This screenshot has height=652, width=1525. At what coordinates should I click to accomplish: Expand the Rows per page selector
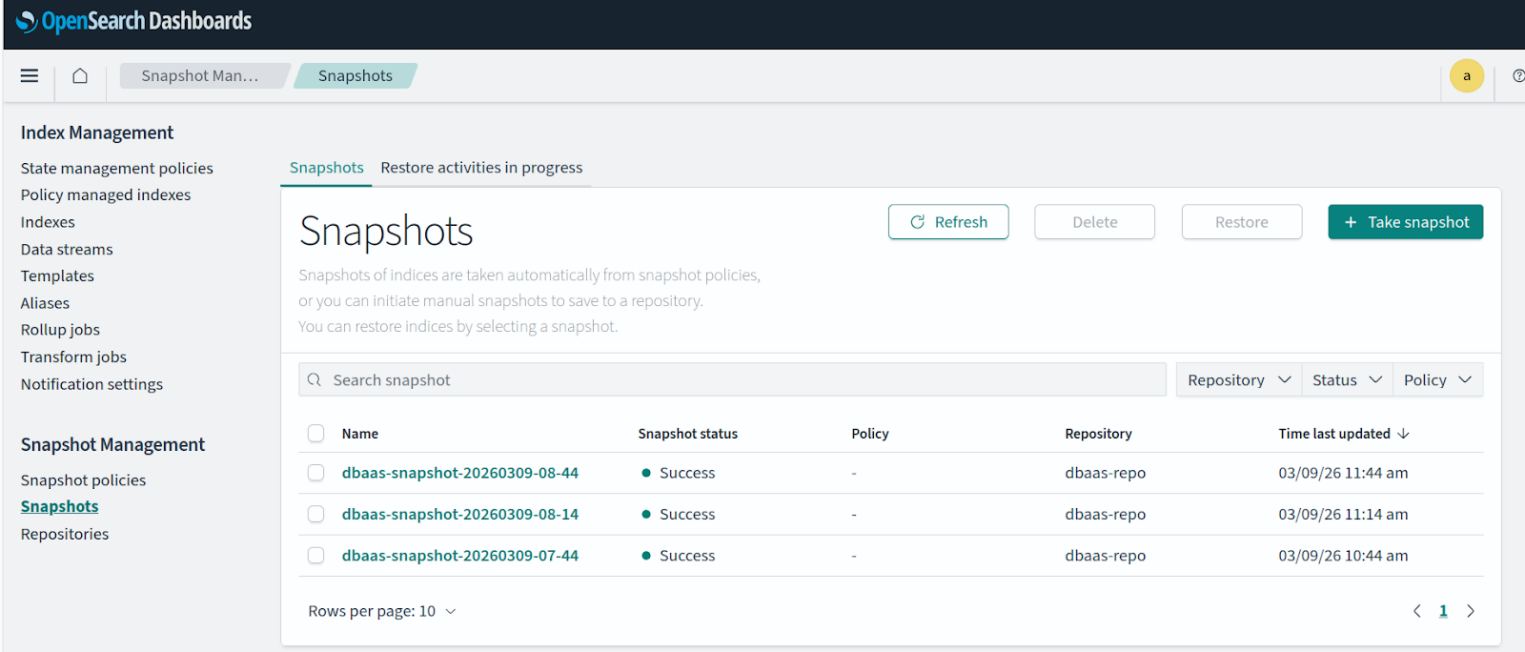pos(382,610)
